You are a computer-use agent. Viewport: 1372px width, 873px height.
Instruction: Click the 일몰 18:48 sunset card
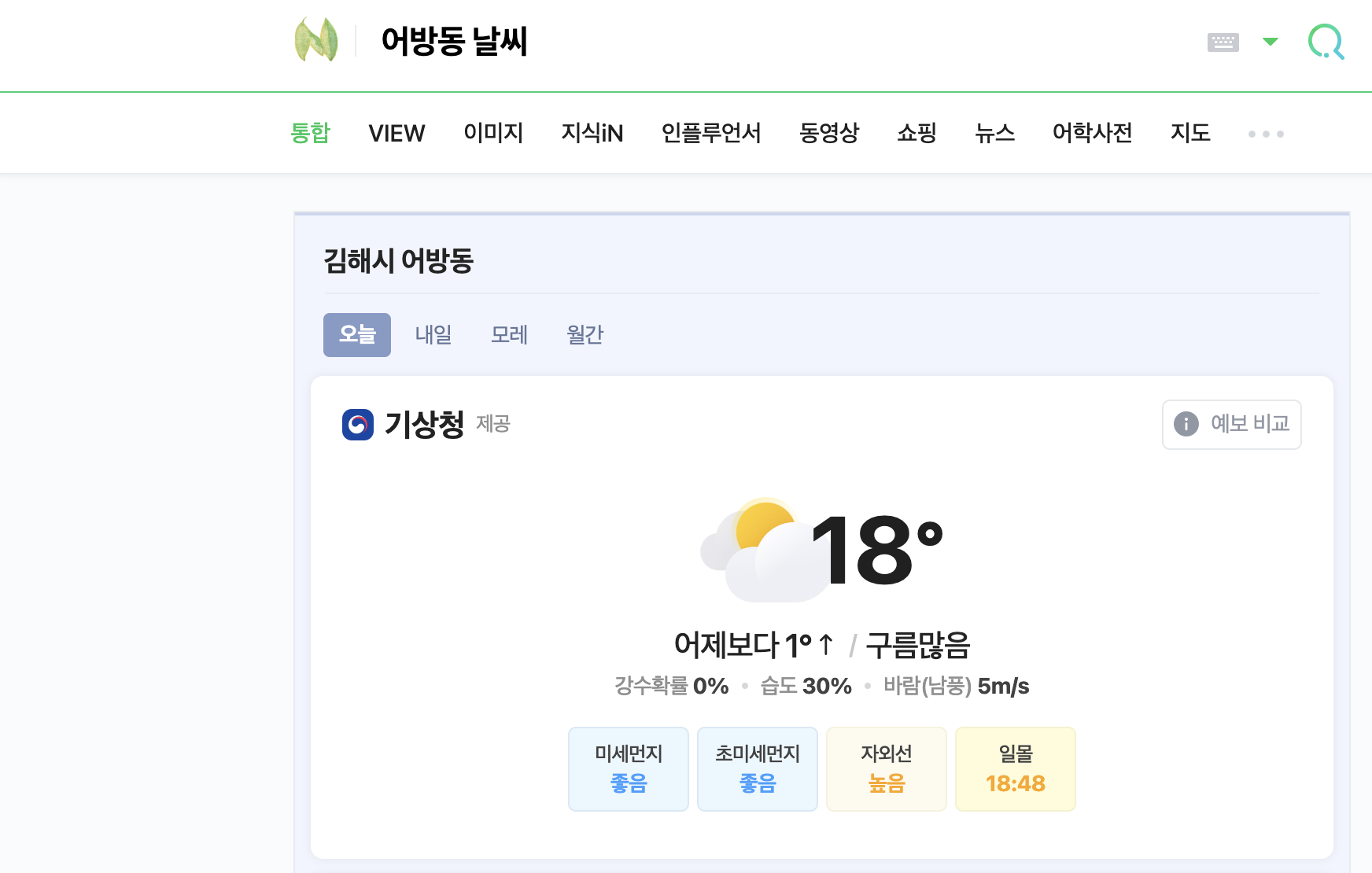click(1016, 769)
